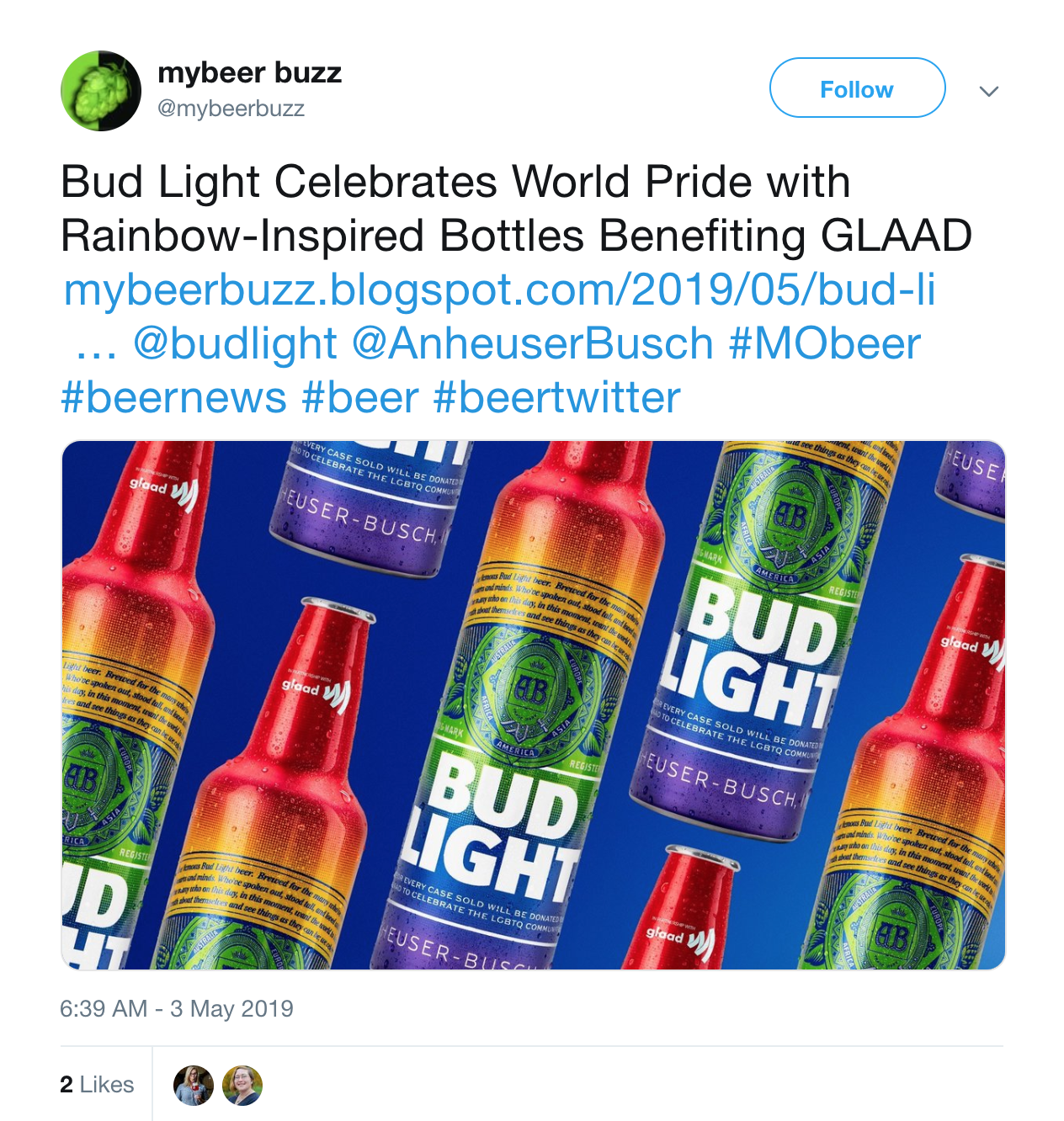Open the mybeerbuzz.blogspot.com article link

tap(500, 290)
